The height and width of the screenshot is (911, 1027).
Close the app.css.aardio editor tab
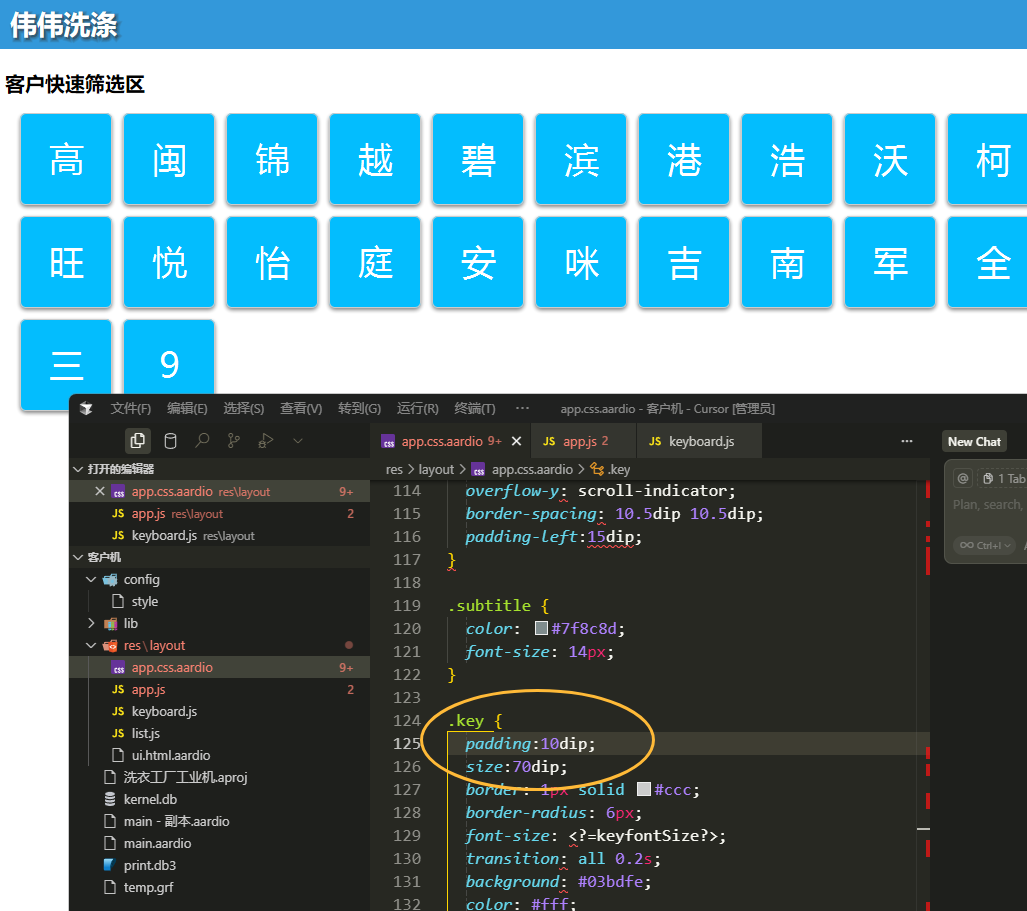tap(516, 441)
